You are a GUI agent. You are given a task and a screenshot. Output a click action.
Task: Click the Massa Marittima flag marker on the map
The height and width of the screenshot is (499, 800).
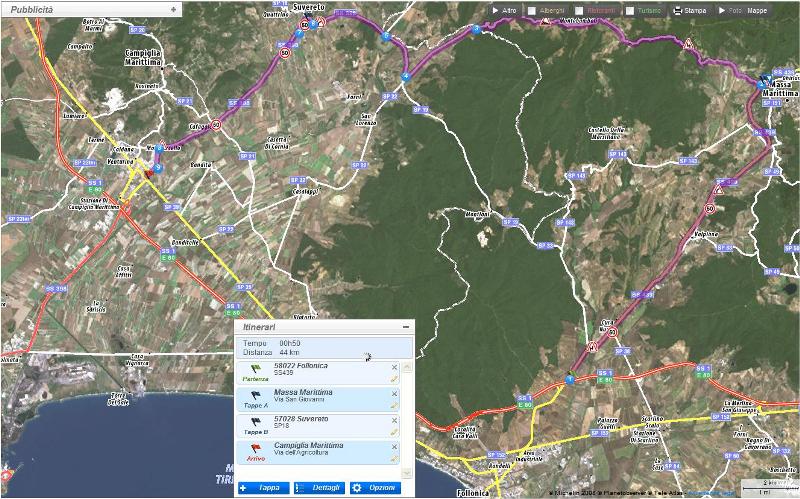[765, 79]
